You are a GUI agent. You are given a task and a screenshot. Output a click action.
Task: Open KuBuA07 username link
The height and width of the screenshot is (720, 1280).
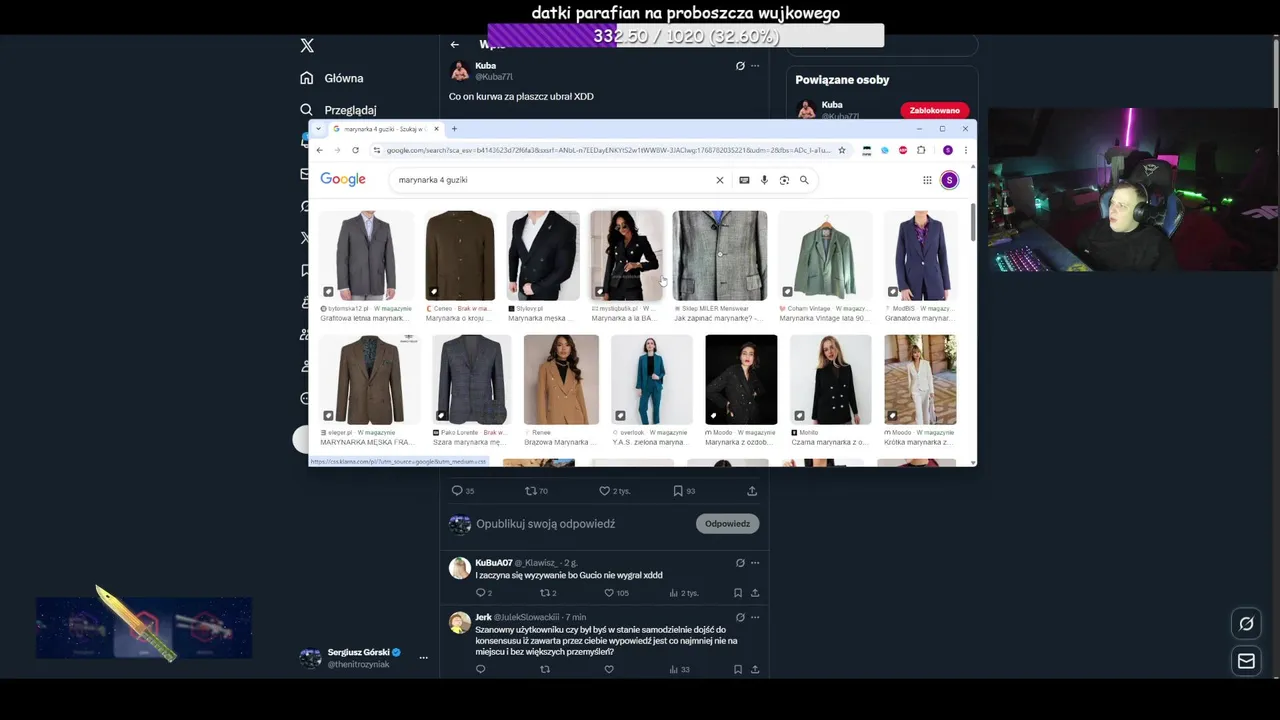tap(494, 563)
